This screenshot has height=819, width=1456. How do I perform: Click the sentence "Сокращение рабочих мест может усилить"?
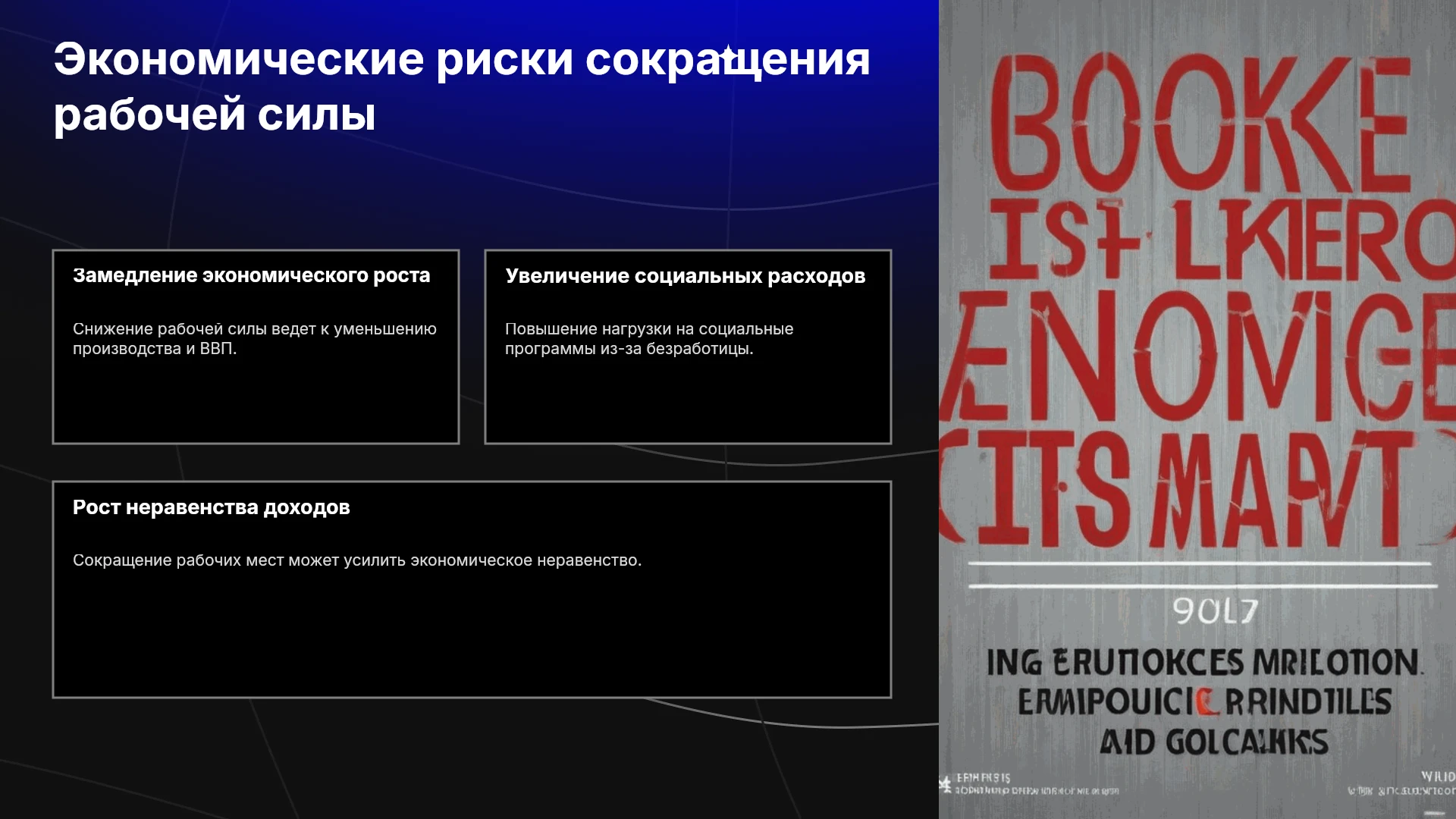(x=357, y=560)
